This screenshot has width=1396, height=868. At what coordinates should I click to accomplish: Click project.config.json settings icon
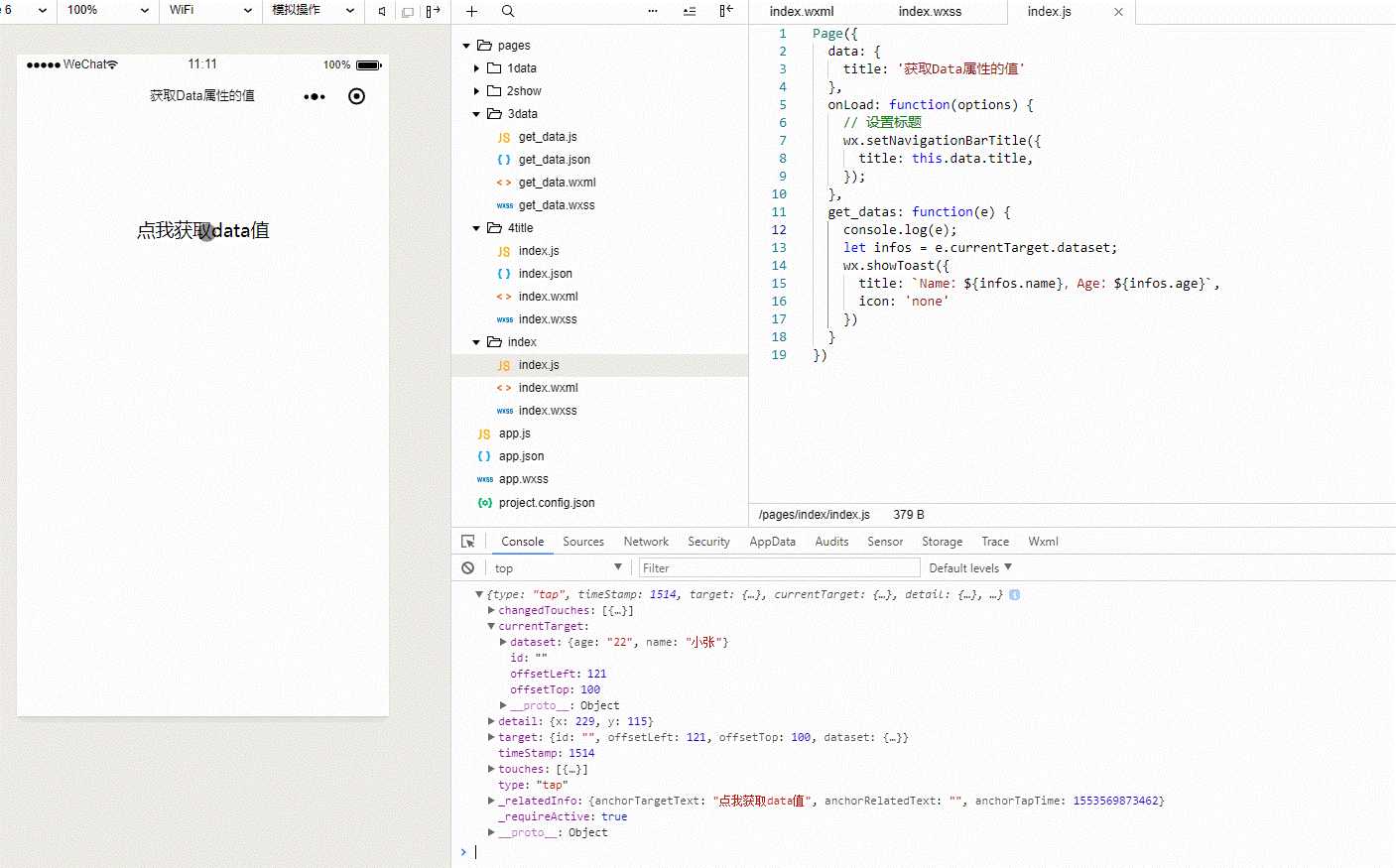coord(484,503)
